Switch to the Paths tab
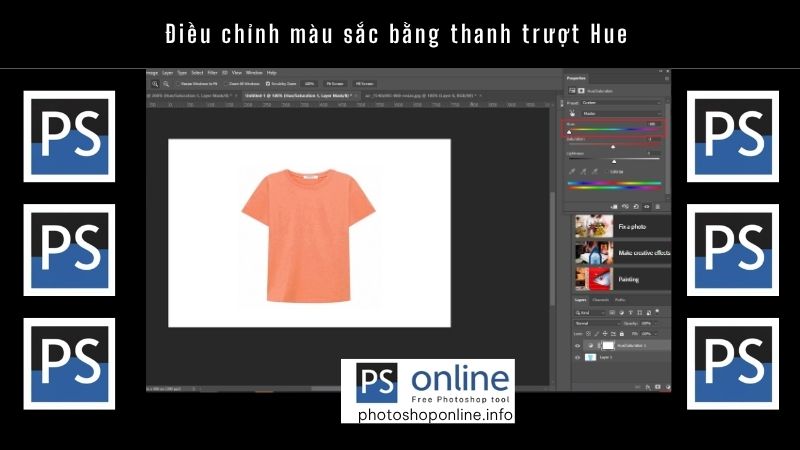The height and width of the screenshot is (450, 800). tap(620, 300)
